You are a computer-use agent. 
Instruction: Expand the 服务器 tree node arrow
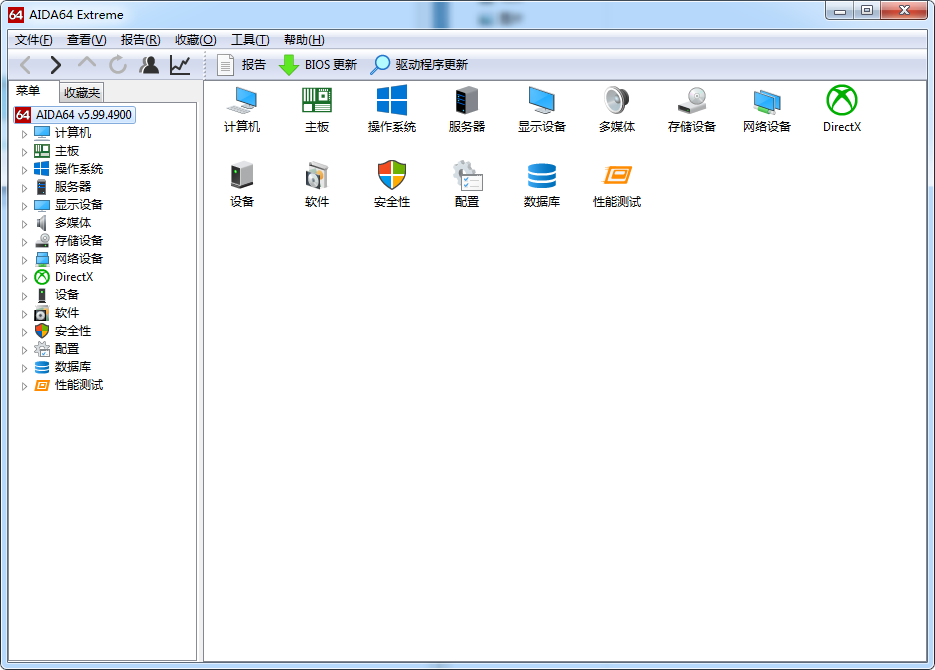coord(24,188)
